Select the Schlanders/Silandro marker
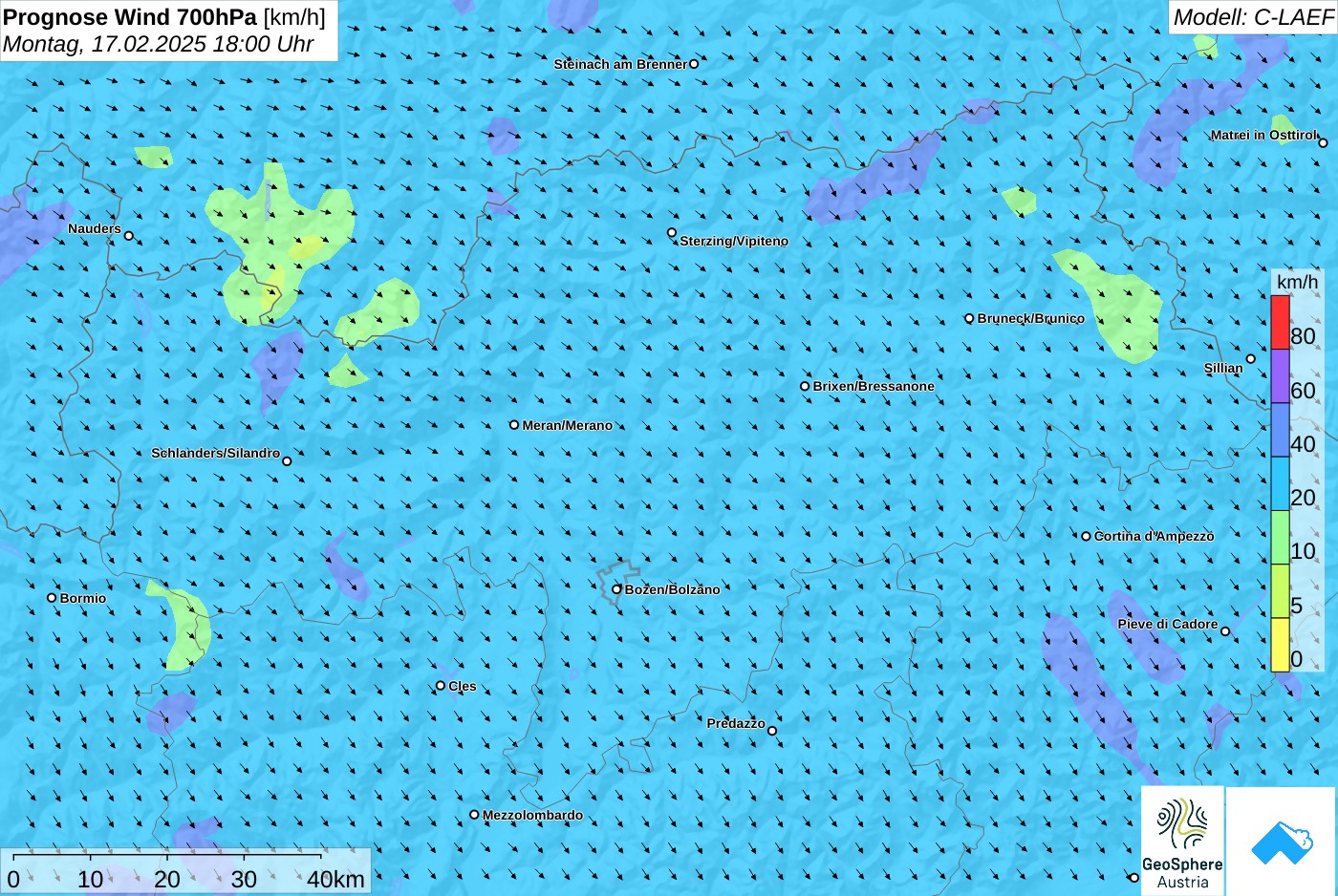 click(287, 461)
